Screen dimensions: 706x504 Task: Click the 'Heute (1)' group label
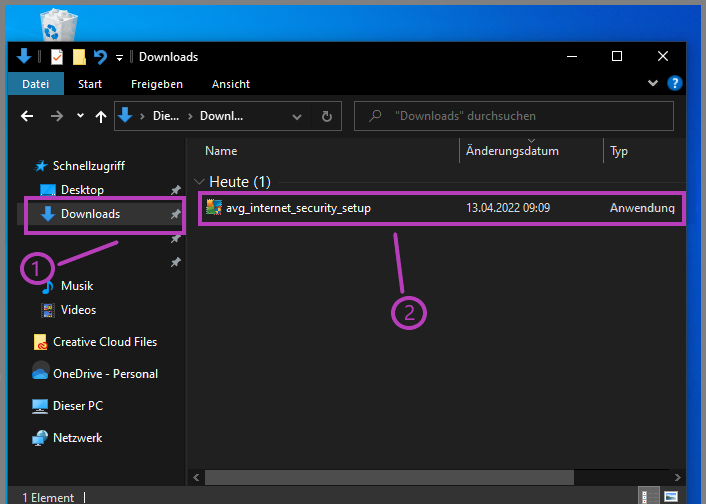240,182
